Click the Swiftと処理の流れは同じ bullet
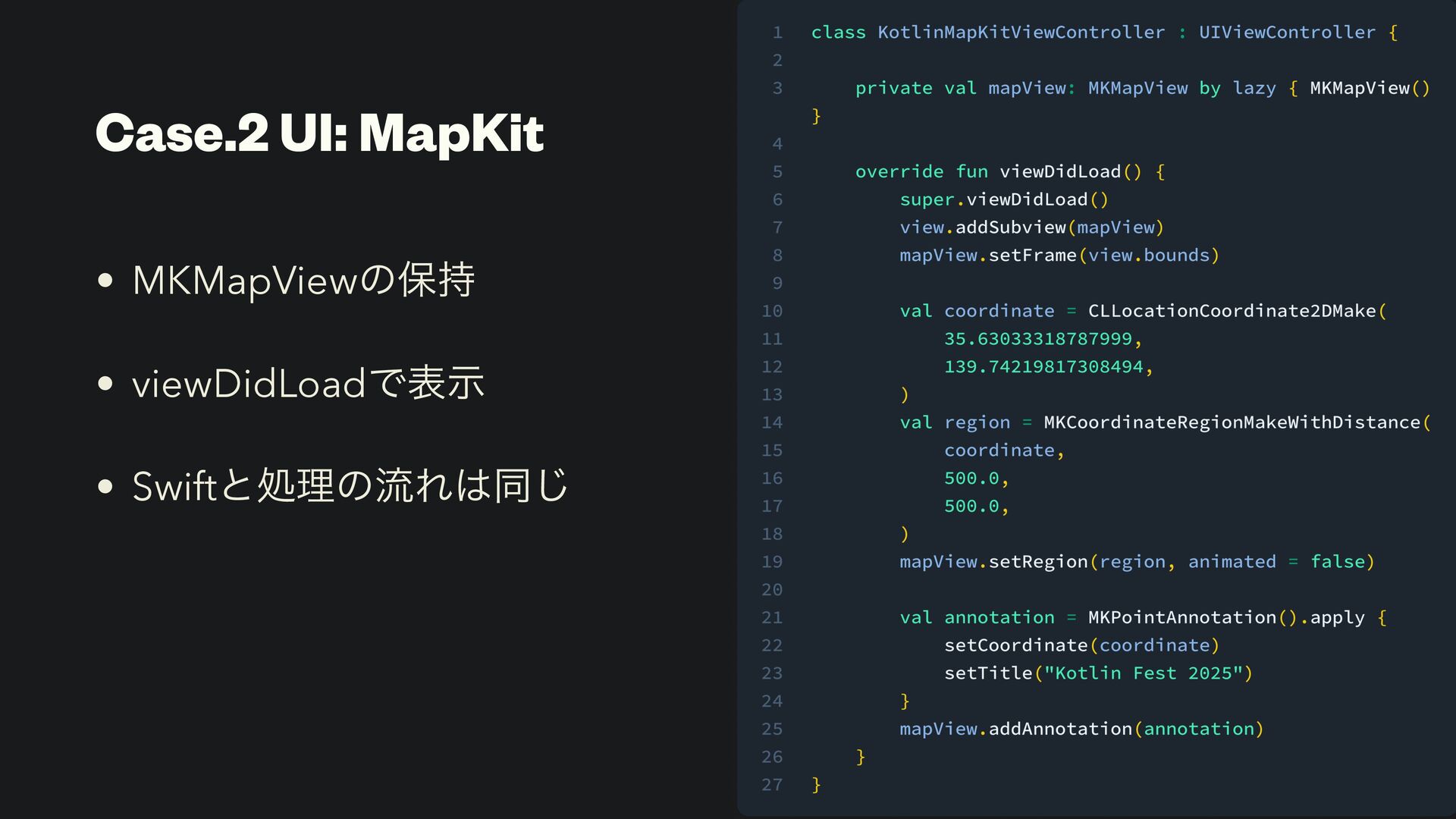The width and height of the screenshot is (1456, 819). click(x=350, y=486)
